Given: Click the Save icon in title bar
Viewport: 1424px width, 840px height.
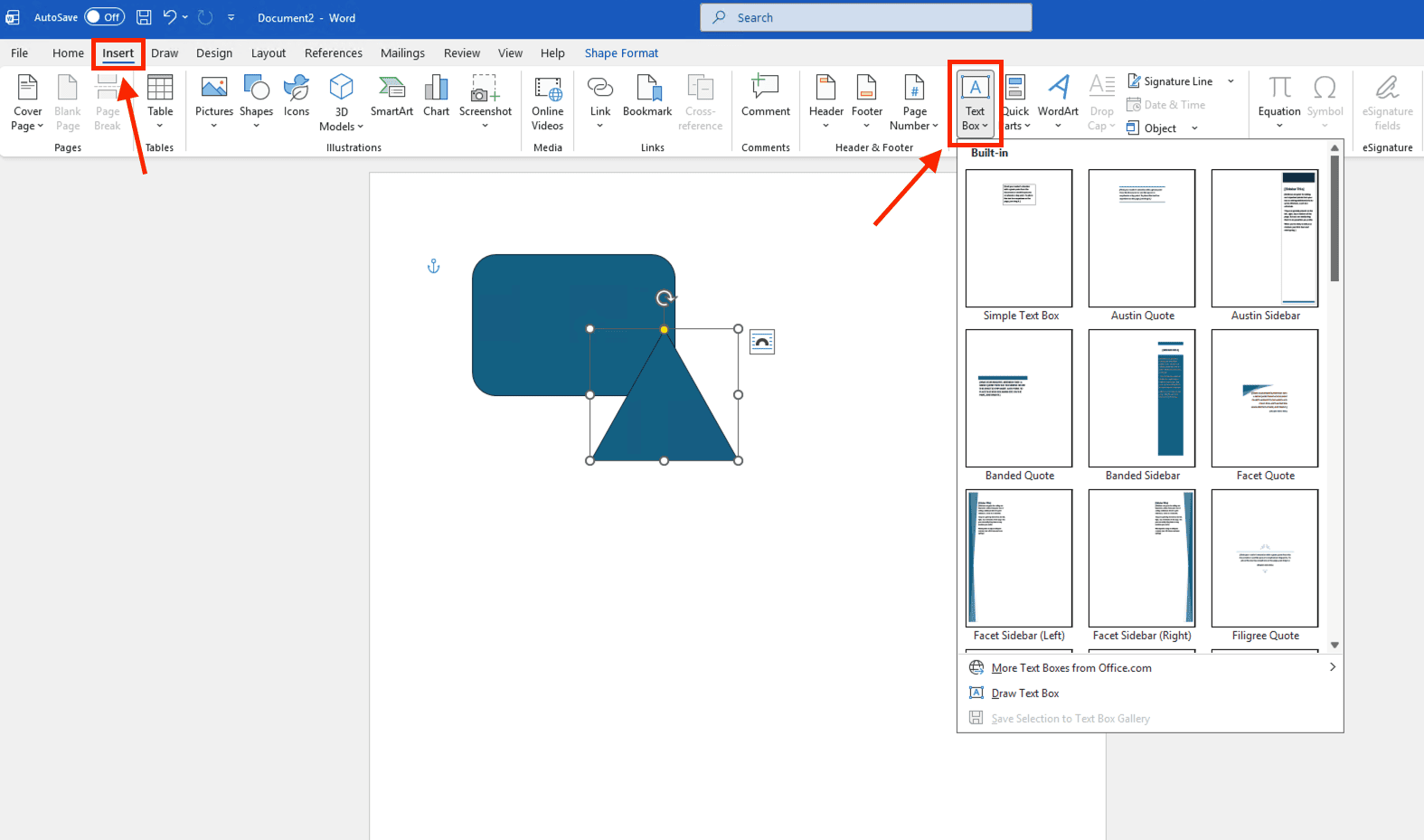Looking at the screenshot, I should 144,17.
